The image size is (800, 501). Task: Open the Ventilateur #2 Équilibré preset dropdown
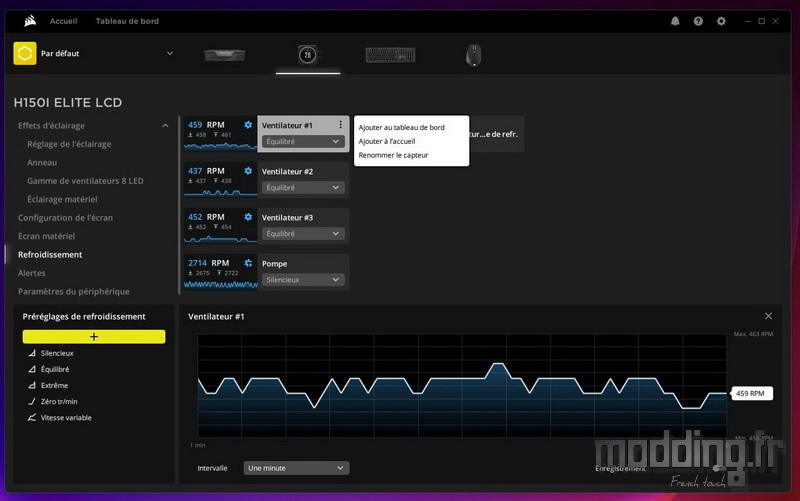(x=303, y=187)
